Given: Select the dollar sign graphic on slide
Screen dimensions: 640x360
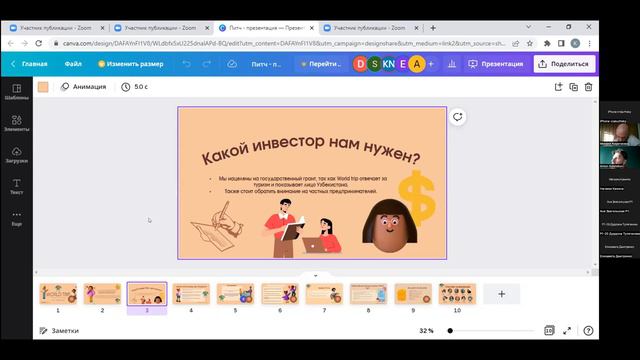Looking at the screenshot, I should click(x=417, y=198).
